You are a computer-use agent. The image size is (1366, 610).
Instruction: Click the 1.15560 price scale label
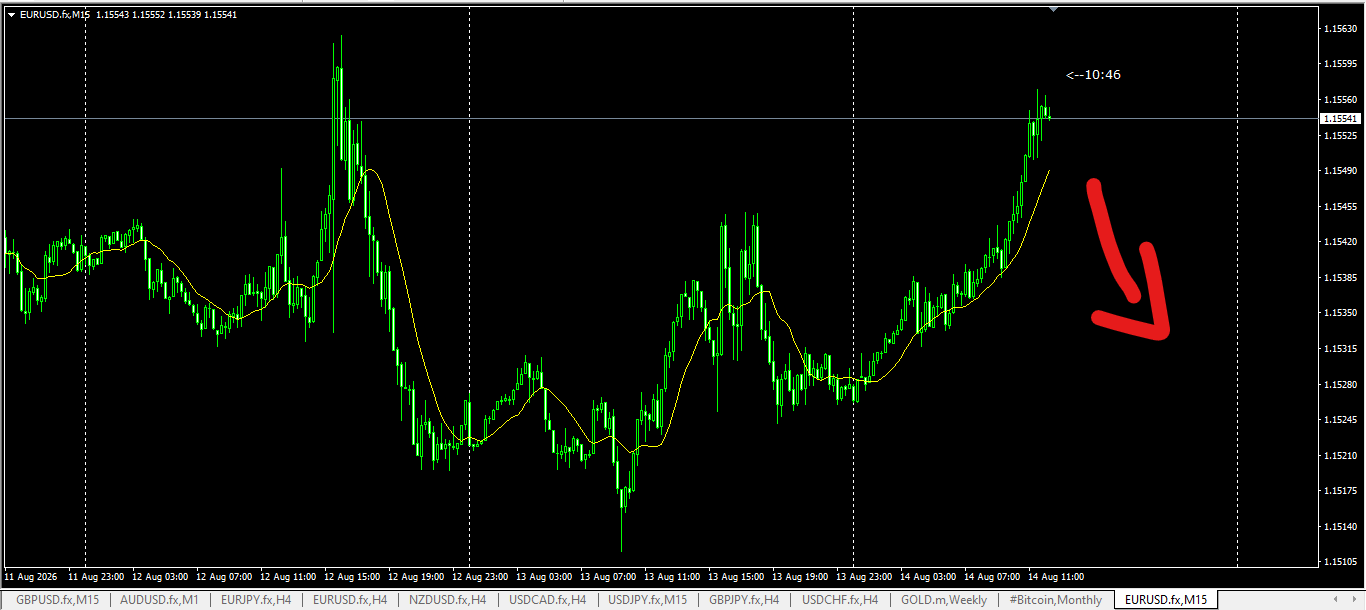1339,100
